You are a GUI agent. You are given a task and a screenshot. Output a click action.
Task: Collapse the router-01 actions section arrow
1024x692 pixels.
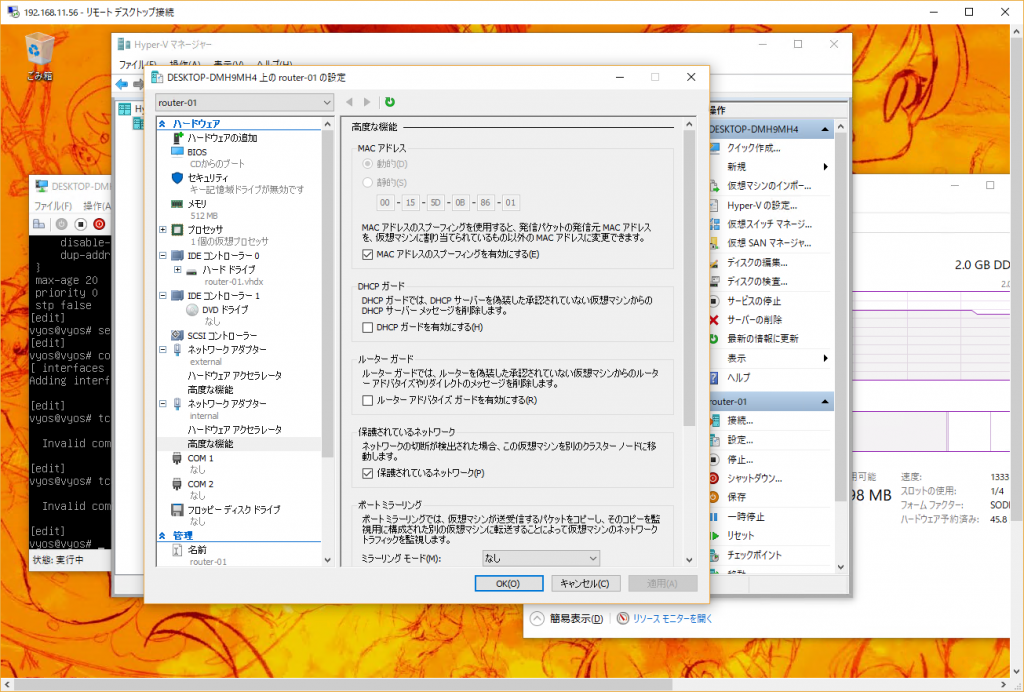[x=825, y=401]
